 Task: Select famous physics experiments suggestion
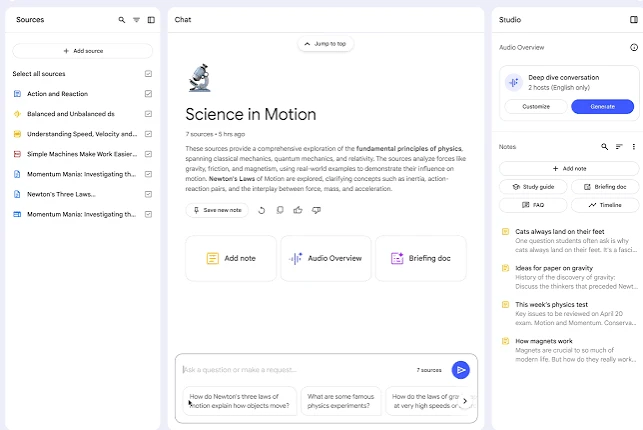click(340, 401)
